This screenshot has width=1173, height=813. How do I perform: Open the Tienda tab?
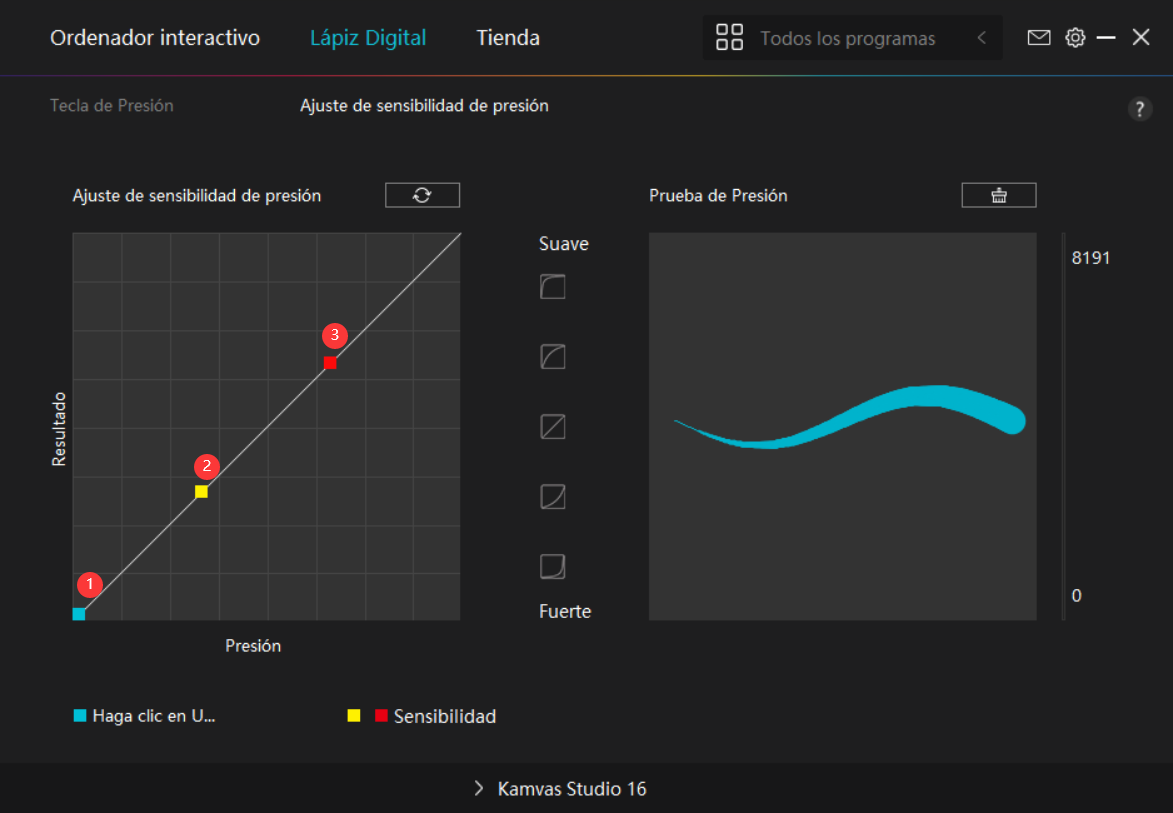point(508,38)
